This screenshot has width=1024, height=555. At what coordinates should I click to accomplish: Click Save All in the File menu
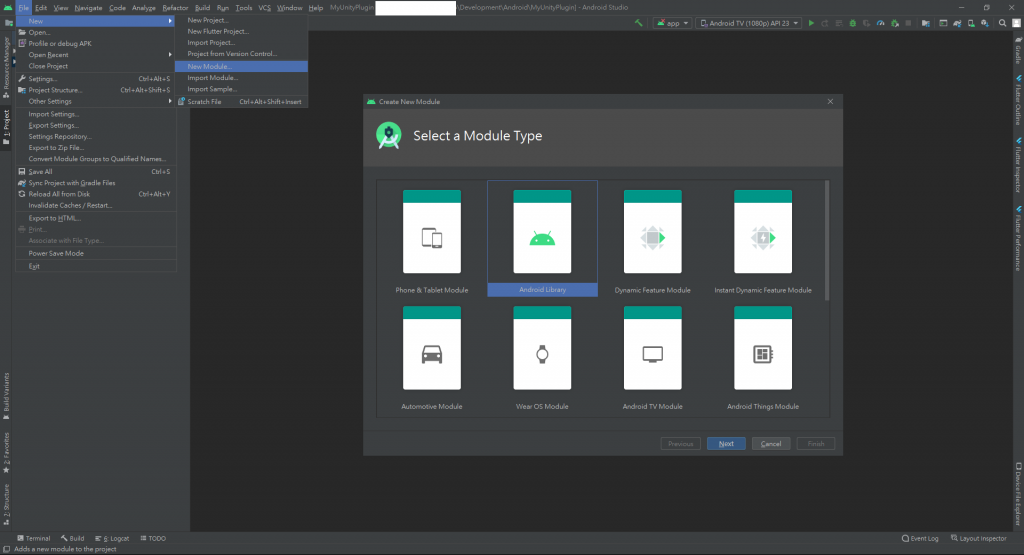point(96,172)
